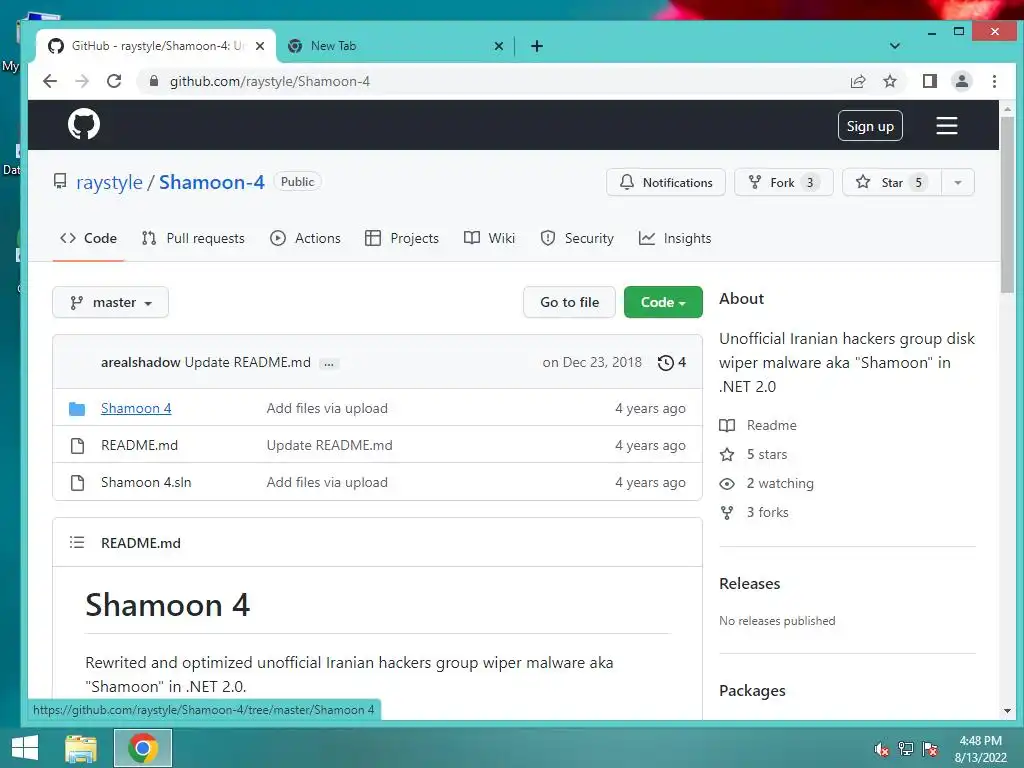Viewport: 1024px width, 768px height.
Task: Open Chrome three-dot menu
Action: click(994, 81)
